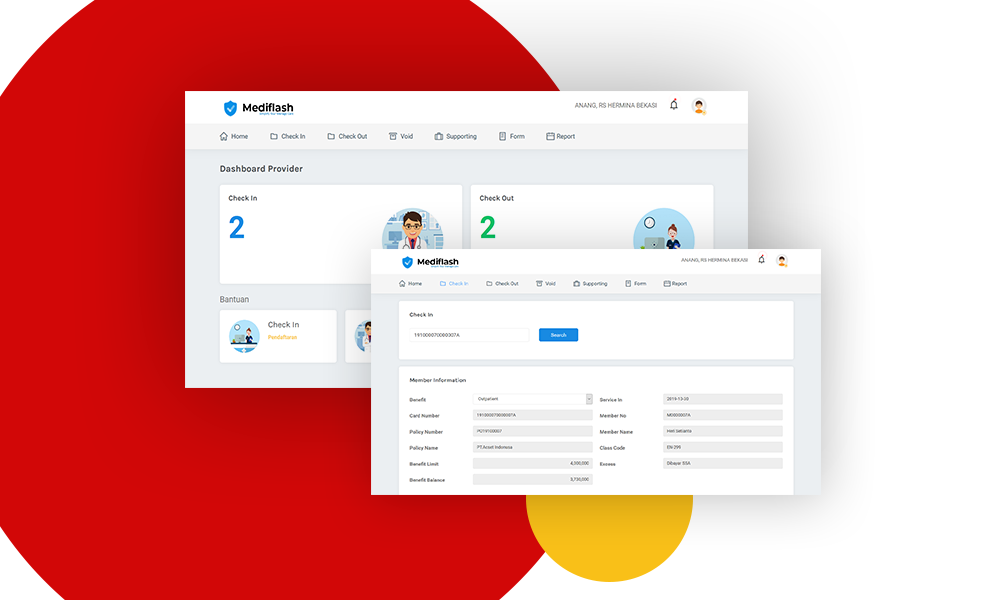The width and height of the screenshot is (1000, 600).
Task: Click the Benefit Balance field
Action: click(x=533, y=479)
